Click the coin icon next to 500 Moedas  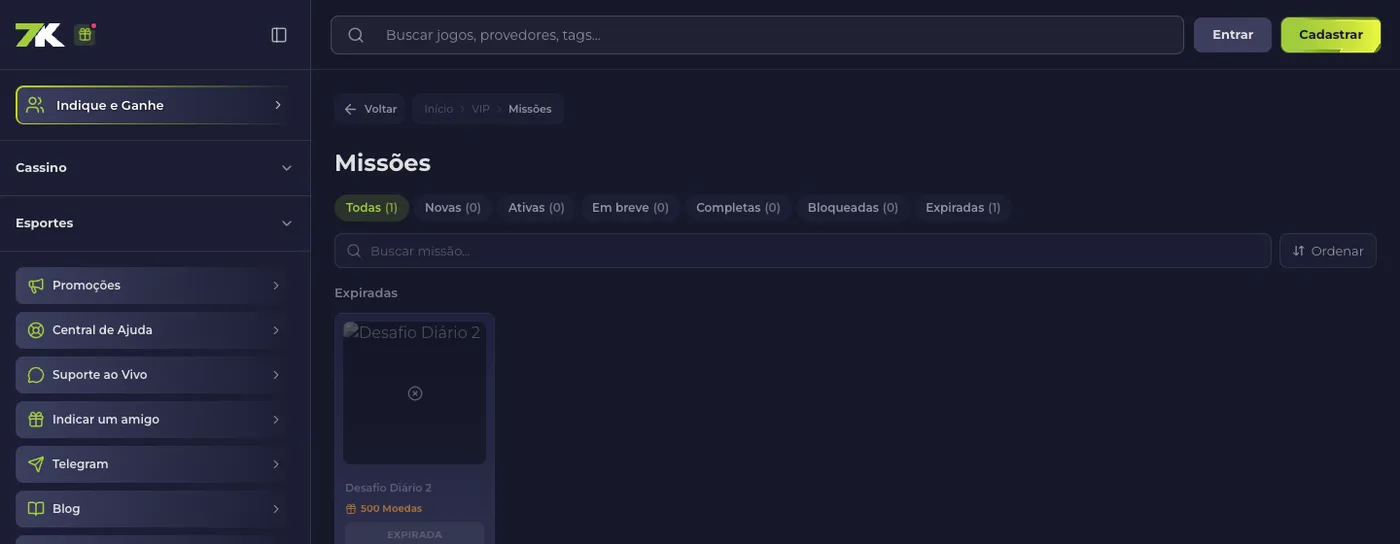click(351, 509)
